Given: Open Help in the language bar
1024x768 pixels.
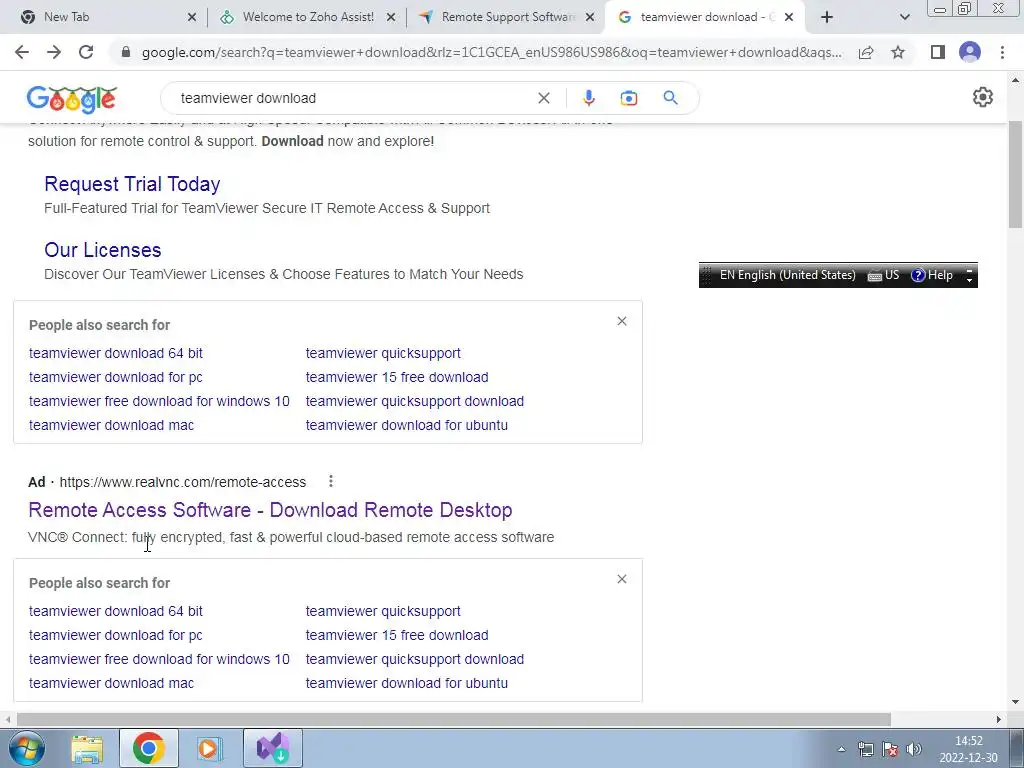Looking at the screenshot, I should tap(932, 275).
